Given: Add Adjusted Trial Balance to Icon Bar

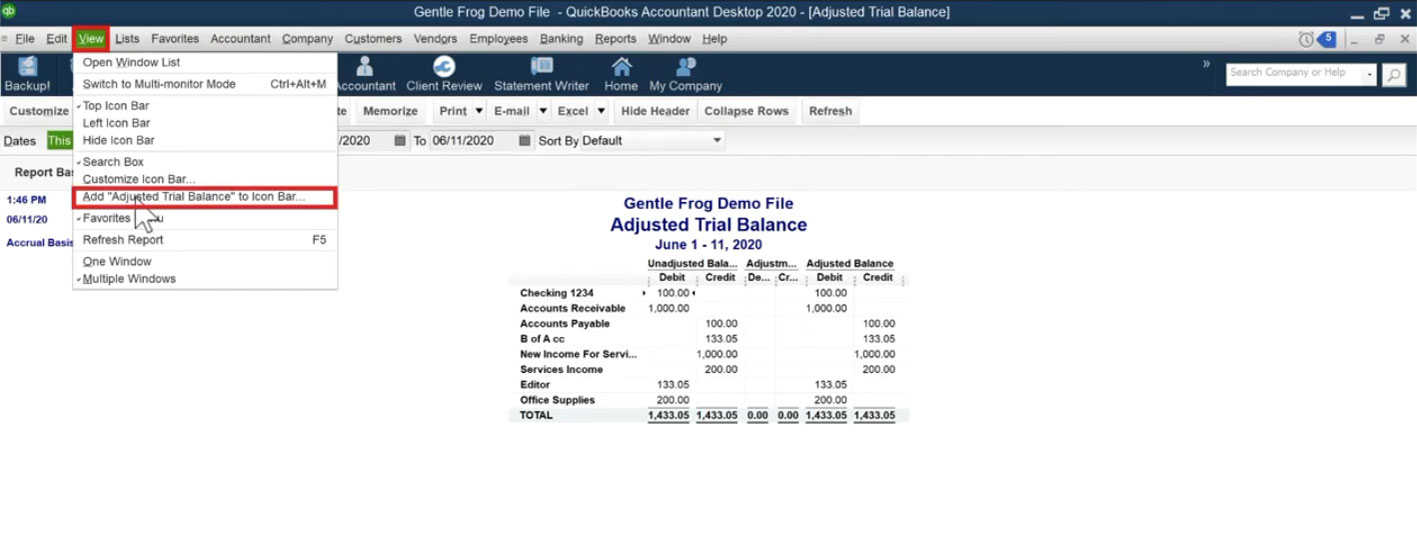Looking at the screenshot, I should (x=204, y=197).
